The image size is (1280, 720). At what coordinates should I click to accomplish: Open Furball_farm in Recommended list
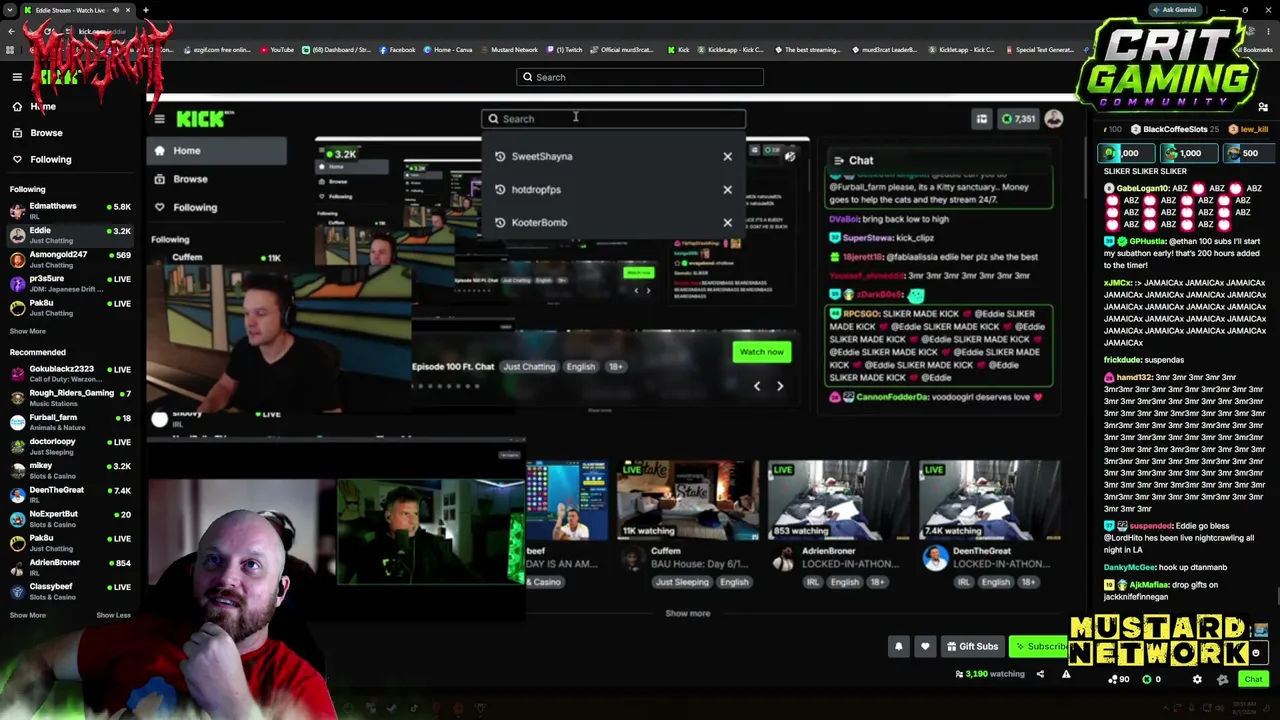70,422
